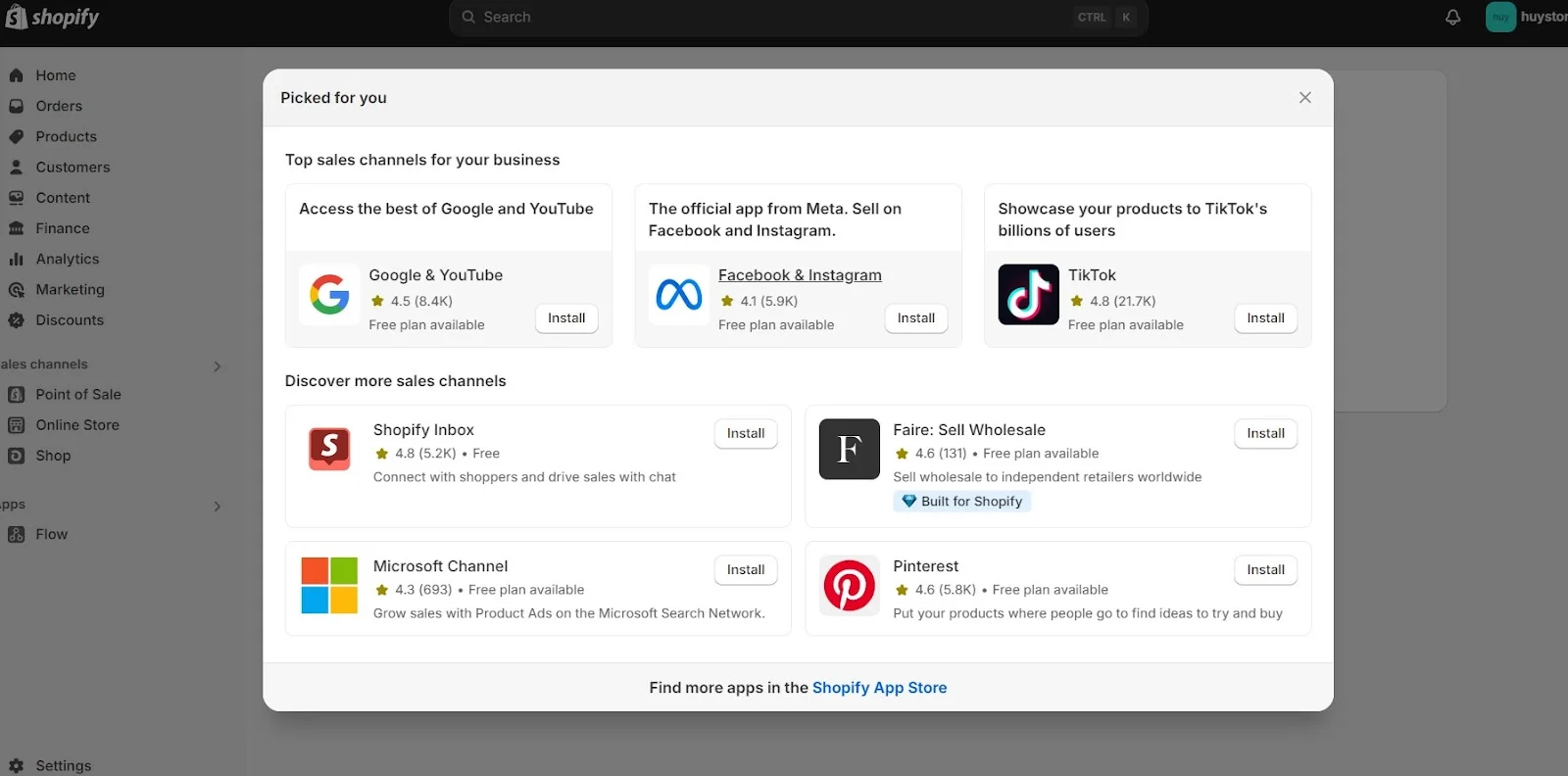Install Faire: Sell Wholesale
Image resolution: width=1568 pixels, height=776 pixels.
point(1265,433)
